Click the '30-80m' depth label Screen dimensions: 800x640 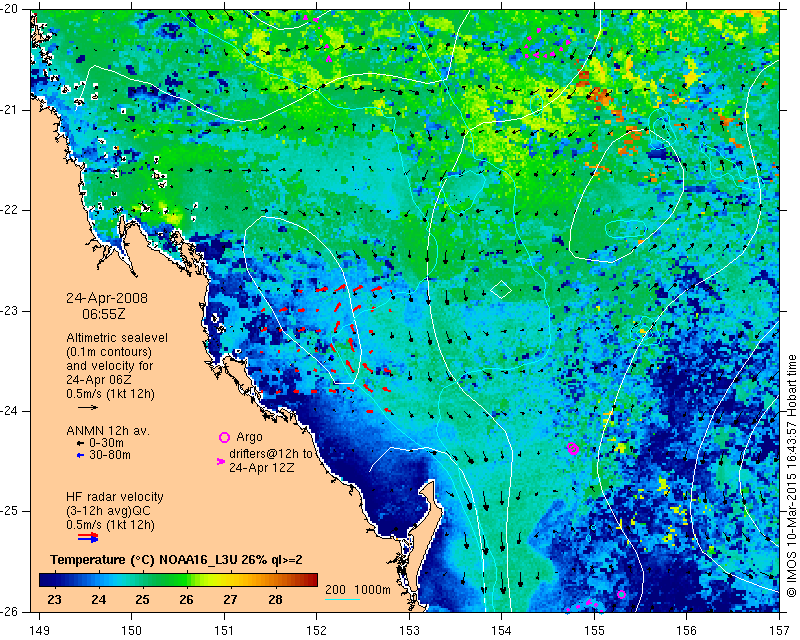tap(110, 455)
